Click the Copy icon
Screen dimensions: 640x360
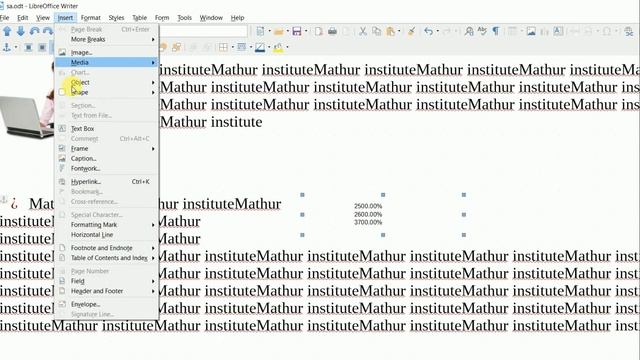click(x=376, y=31)
